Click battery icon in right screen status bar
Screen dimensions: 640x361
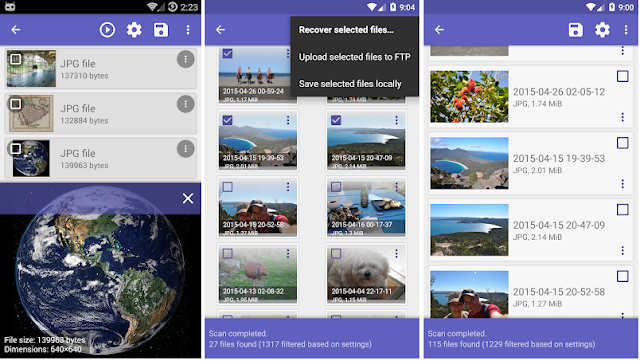point(611,7)
